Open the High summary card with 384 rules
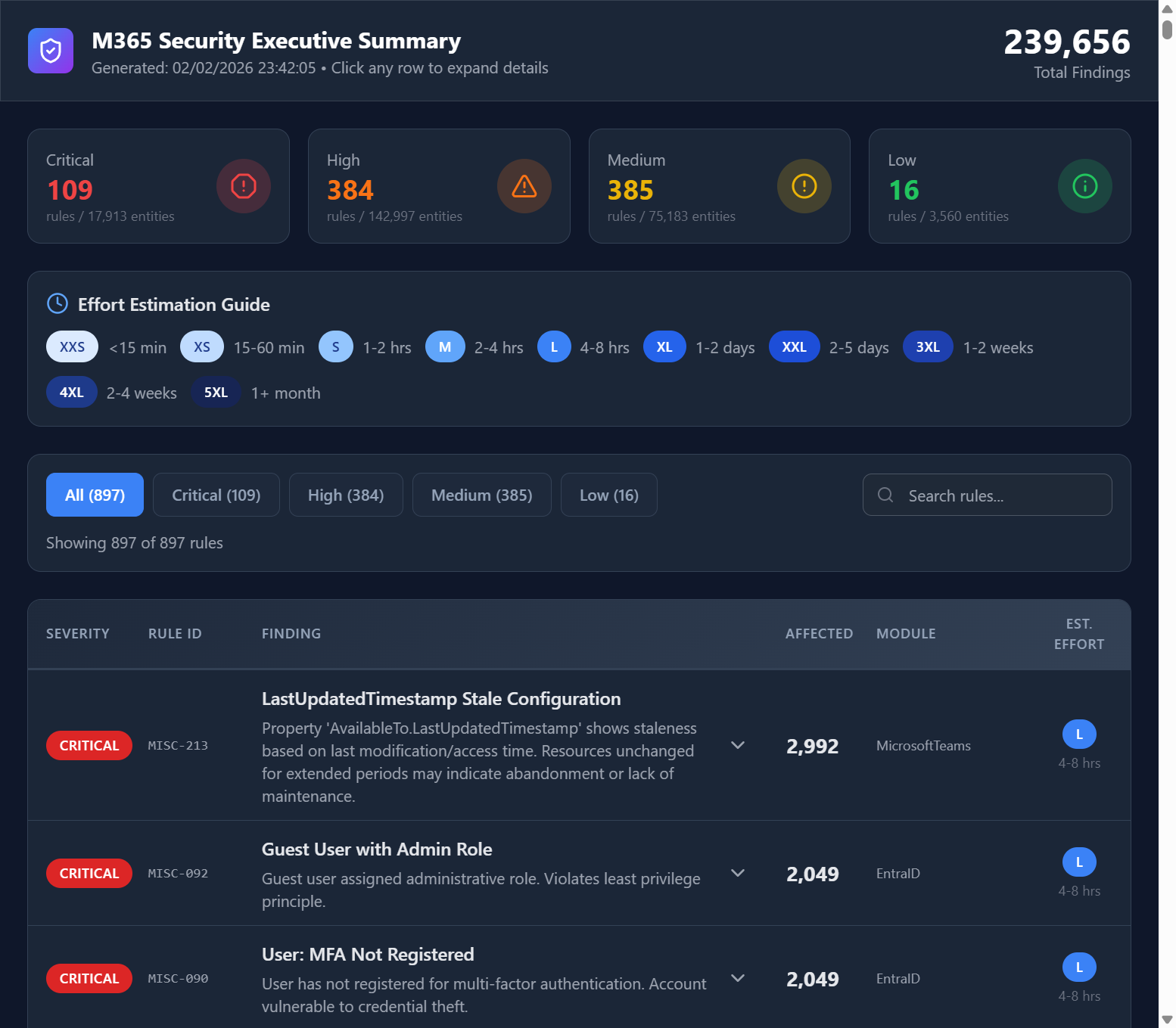The width and height of the screenshot is (1176, 1028). (439, 186)
